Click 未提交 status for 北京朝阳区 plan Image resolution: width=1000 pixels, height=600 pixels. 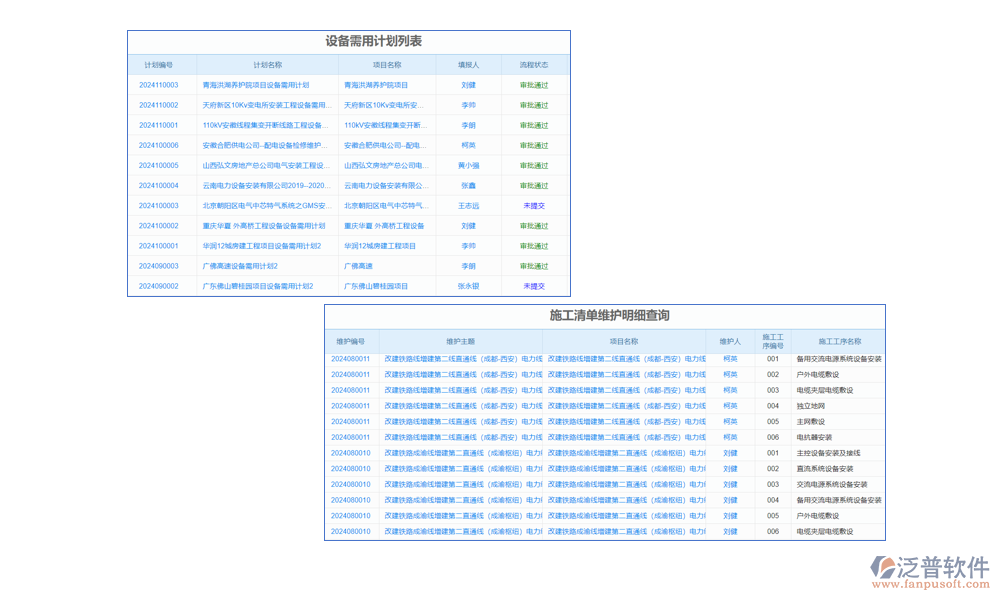click(x=532, y=205)
